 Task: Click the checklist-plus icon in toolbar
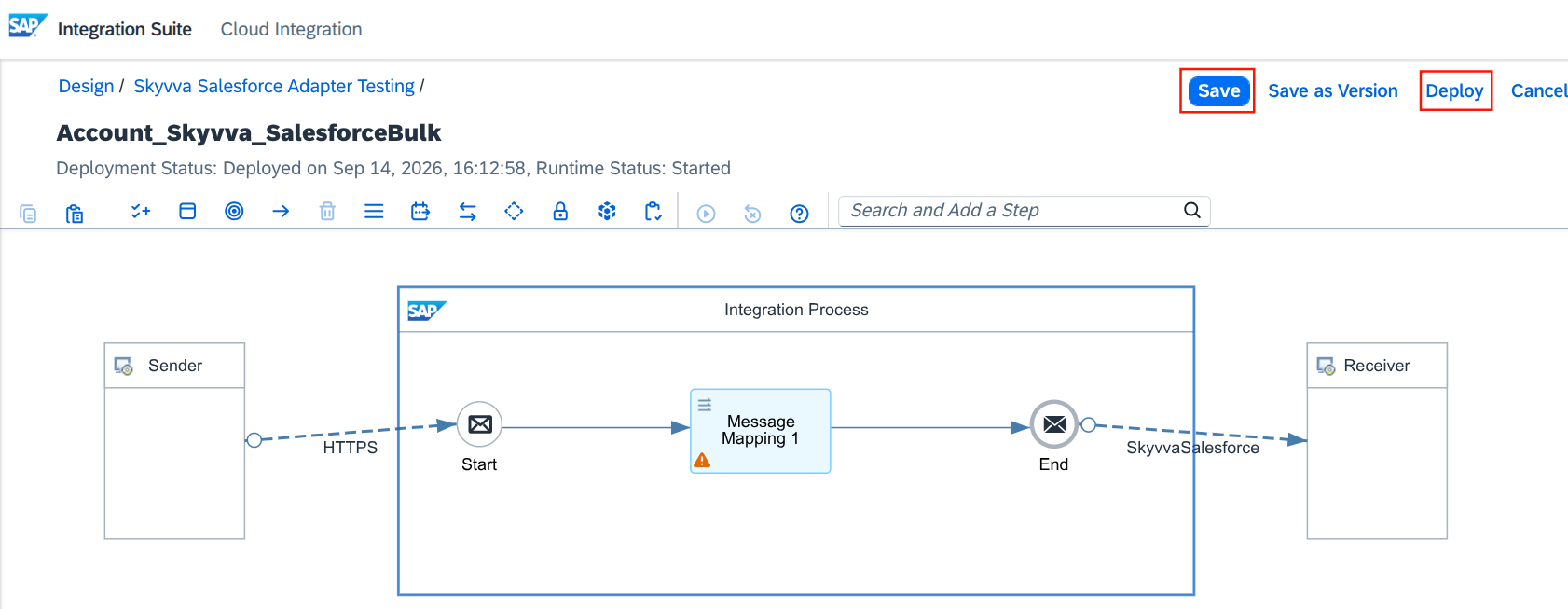[x=141, y=212]
